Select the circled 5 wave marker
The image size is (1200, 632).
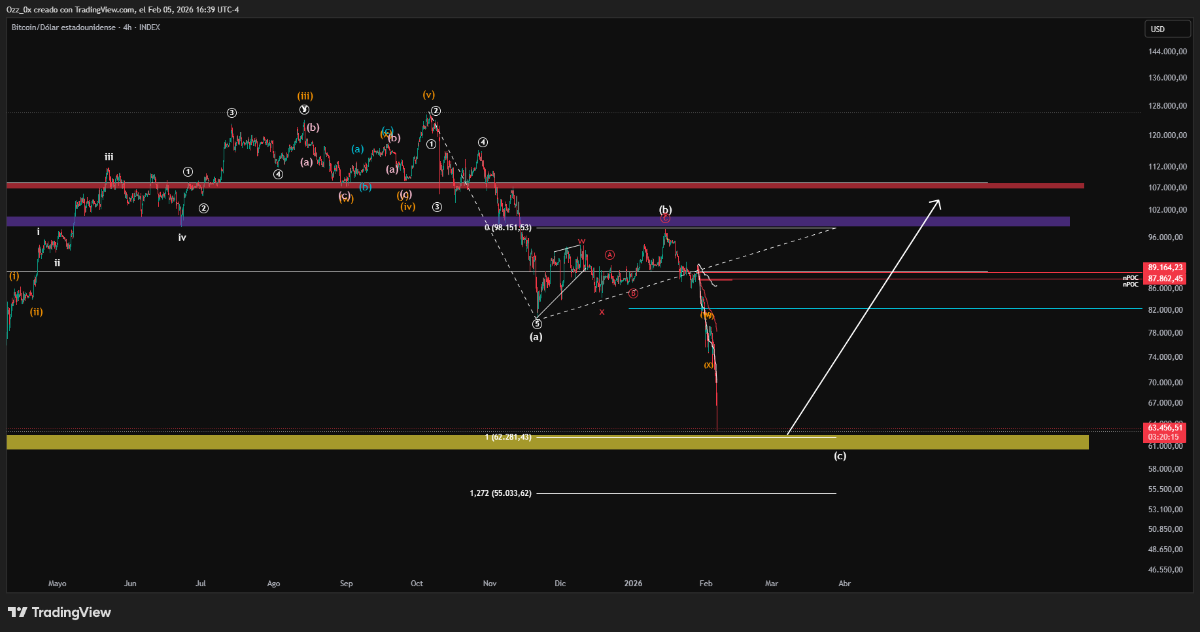coord(537,324)
